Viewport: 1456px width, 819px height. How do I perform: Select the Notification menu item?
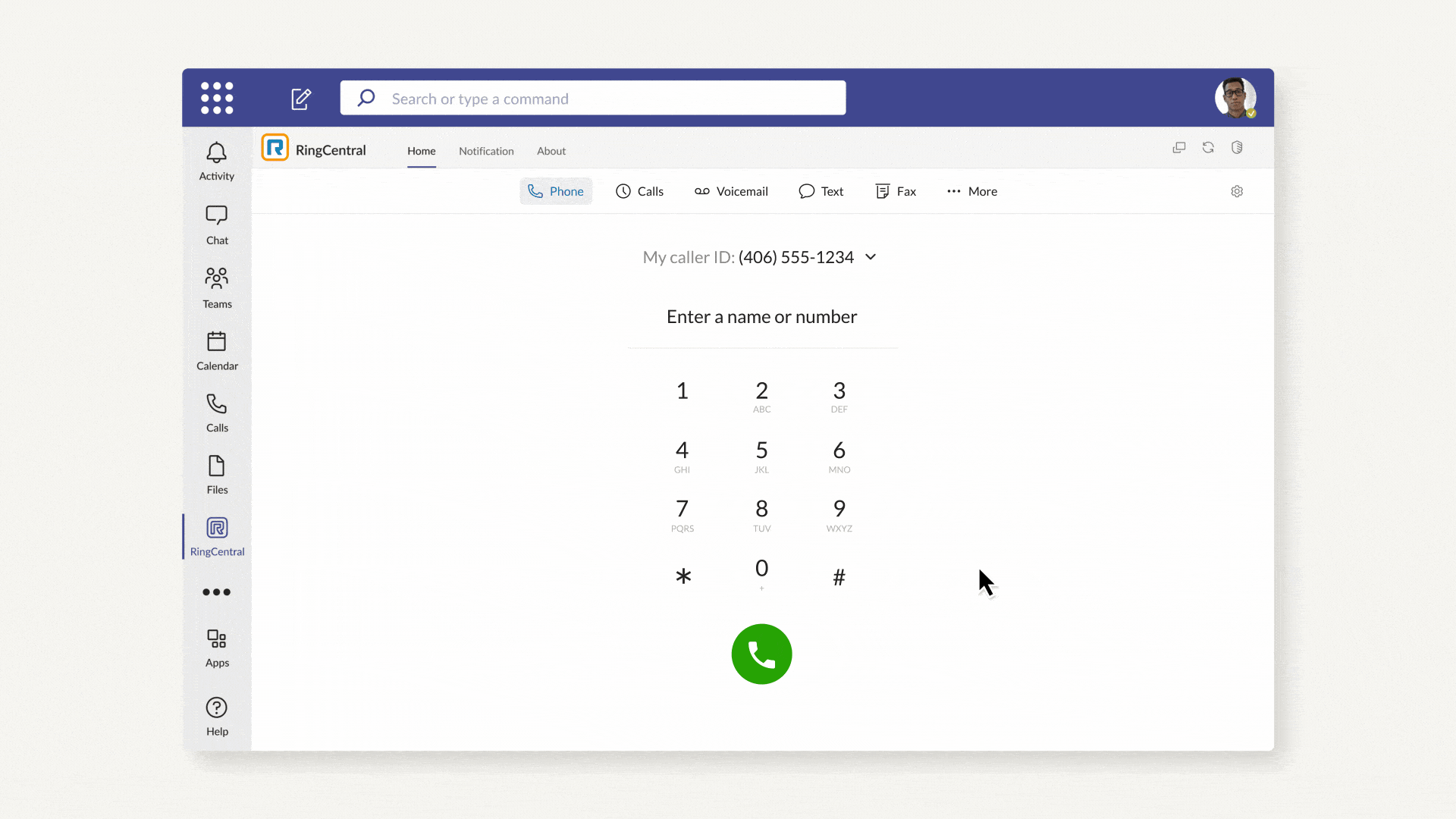(486, 150)
